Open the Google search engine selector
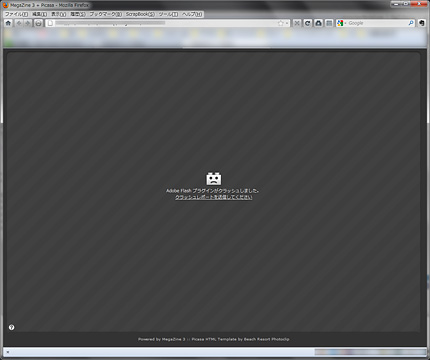Image resolution: width=430 pixels, height=360 pixels. (x=342, y=23)
